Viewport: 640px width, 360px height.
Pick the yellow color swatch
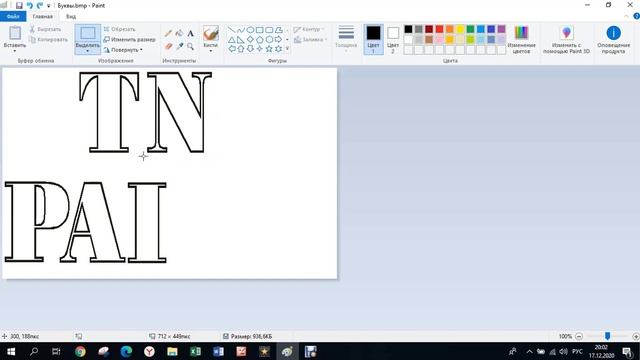[460, 29]
